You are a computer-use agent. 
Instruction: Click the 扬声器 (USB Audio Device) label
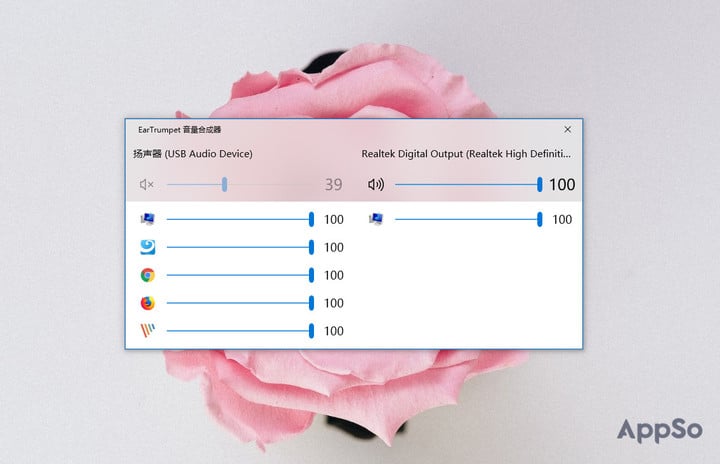[193, 154]
